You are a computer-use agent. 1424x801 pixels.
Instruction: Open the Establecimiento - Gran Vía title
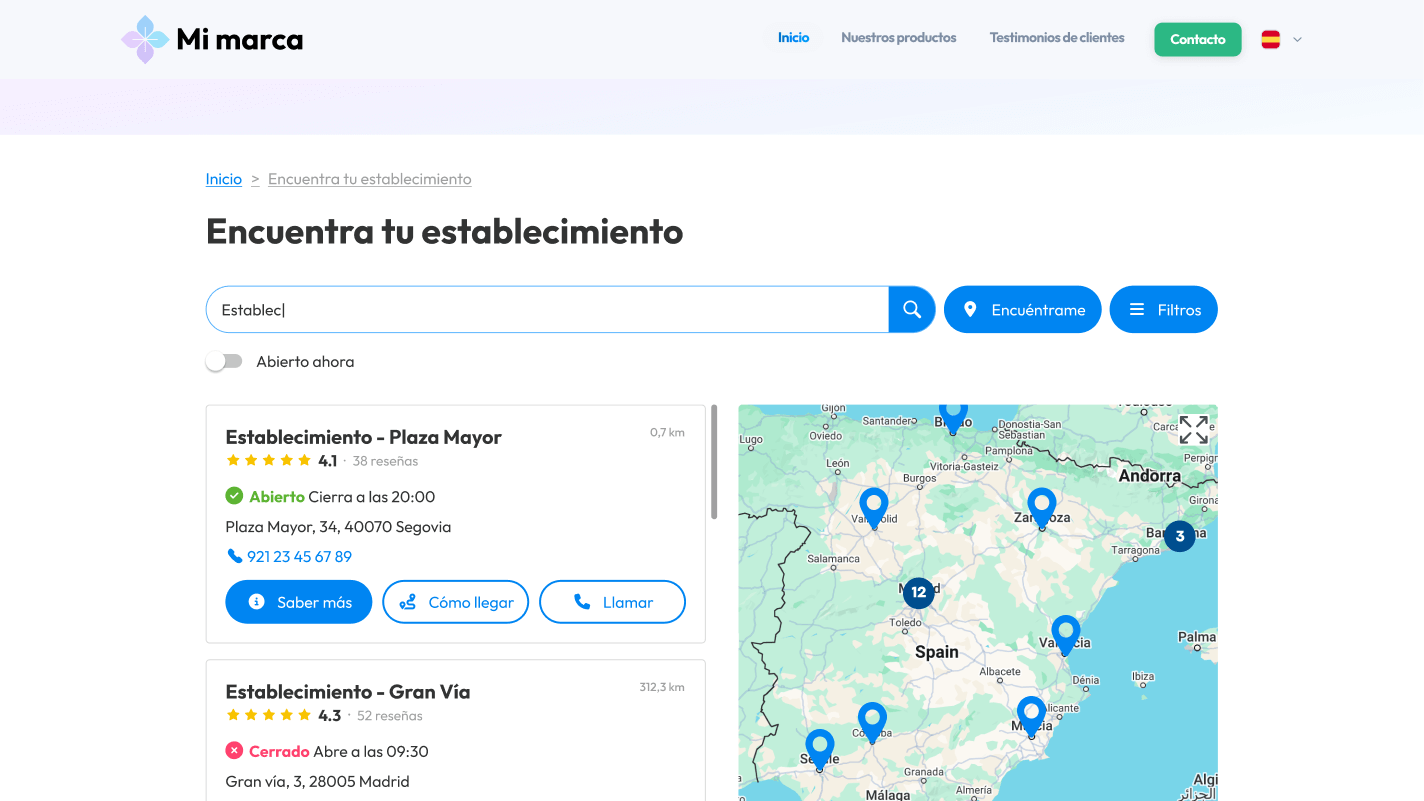tap(348, 691)
